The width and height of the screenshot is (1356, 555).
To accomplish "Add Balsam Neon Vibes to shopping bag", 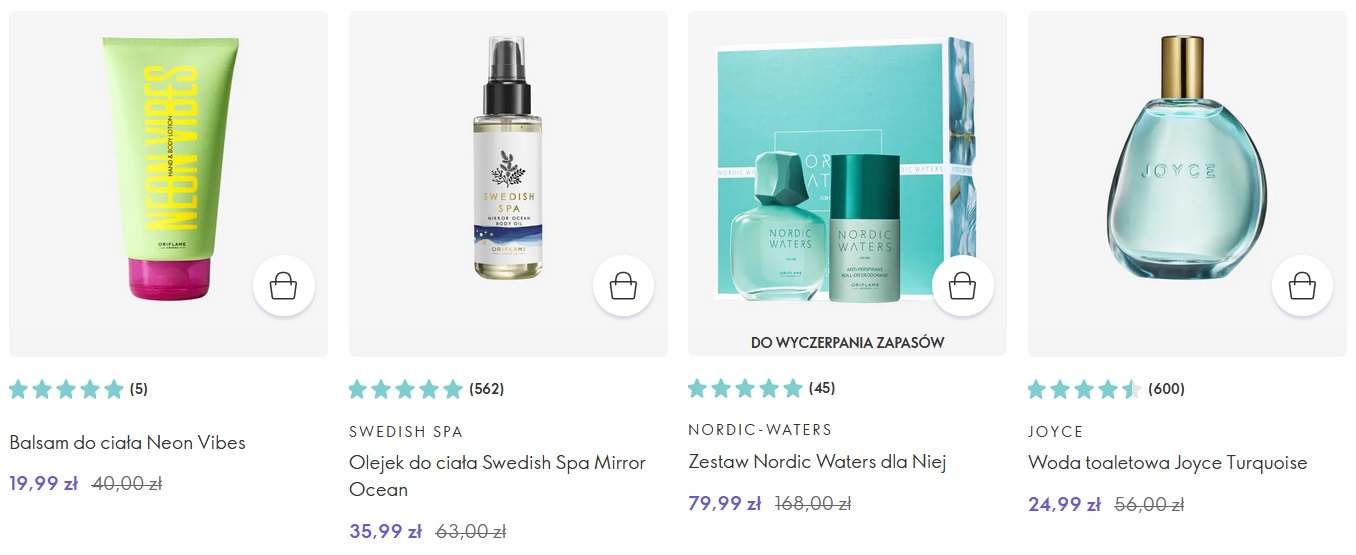I will [x=284, y=286].
